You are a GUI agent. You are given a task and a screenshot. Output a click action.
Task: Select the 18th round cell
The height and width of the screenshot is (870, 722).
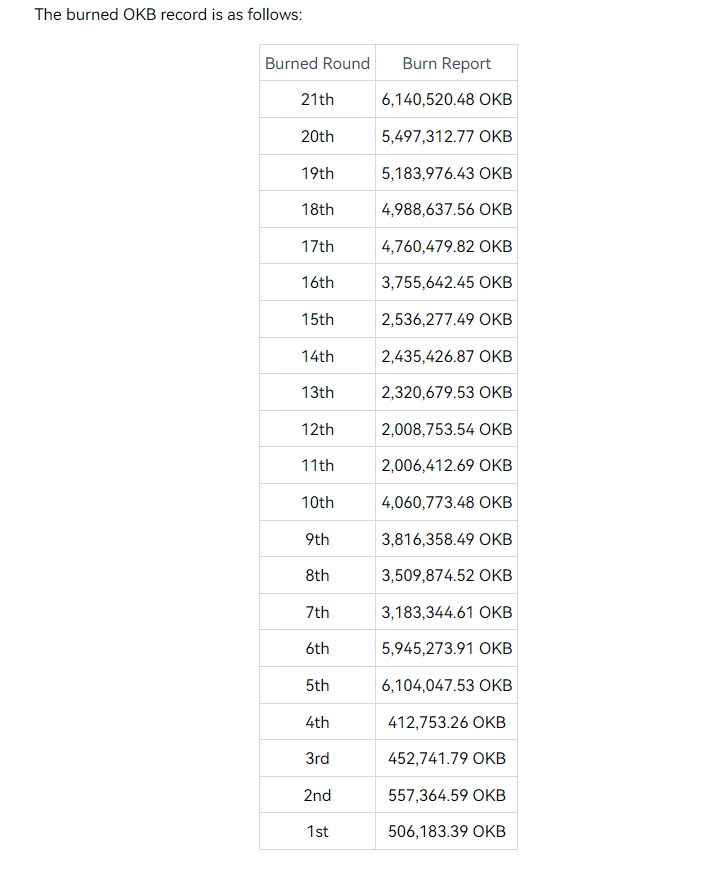point(317,209)
